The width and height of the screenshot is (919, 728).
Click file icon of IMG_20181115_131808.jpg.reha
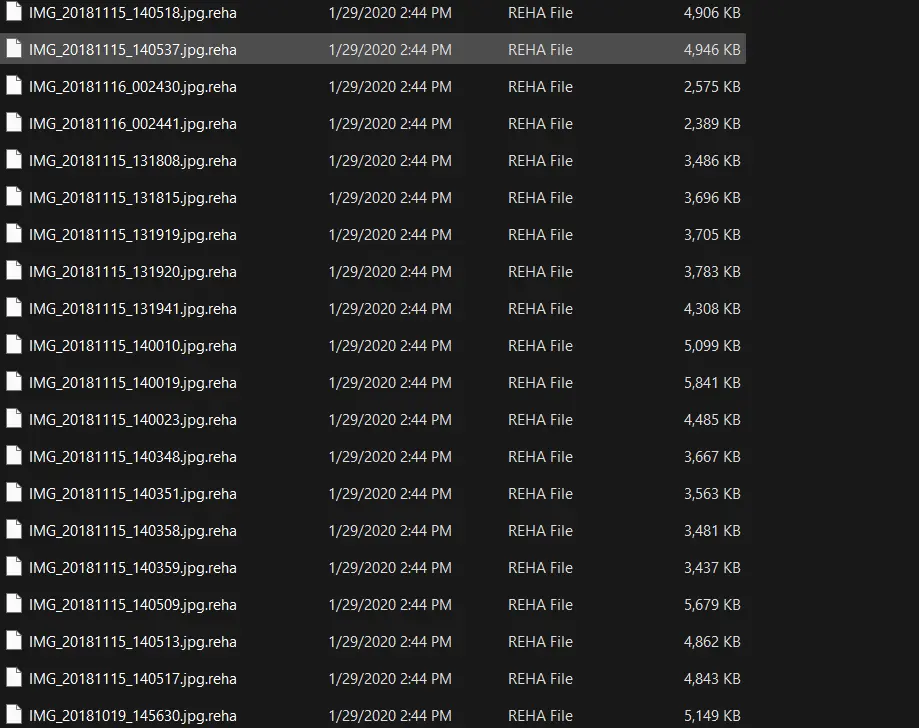(x=14, y=159)
